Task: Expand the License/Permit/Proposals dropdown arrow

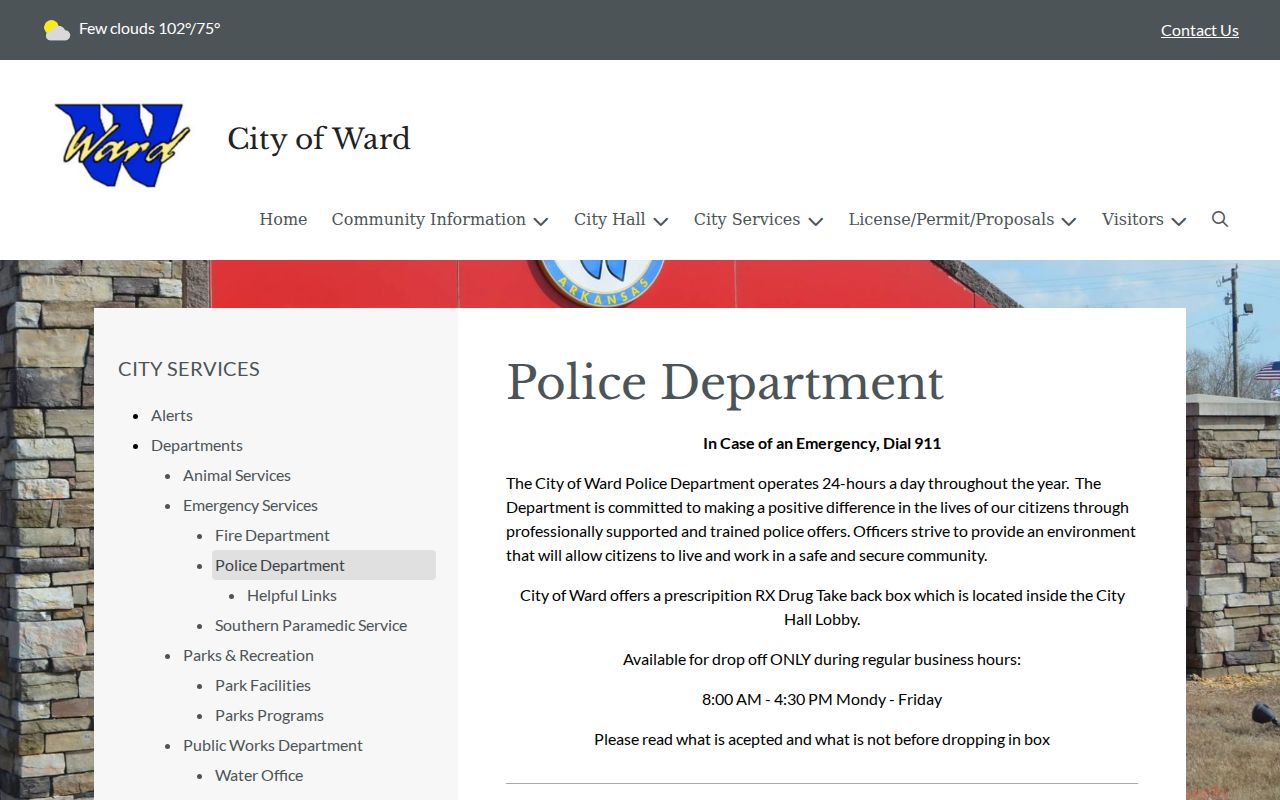Action: 1069,221
